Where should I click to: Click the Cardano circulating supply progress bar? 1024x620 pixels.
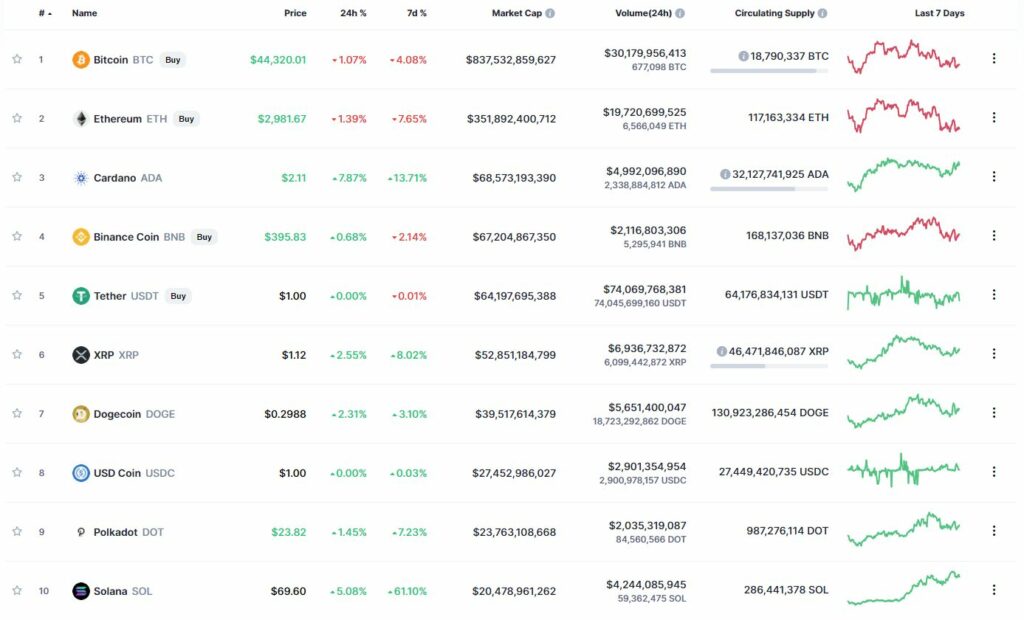coord(769,189)
